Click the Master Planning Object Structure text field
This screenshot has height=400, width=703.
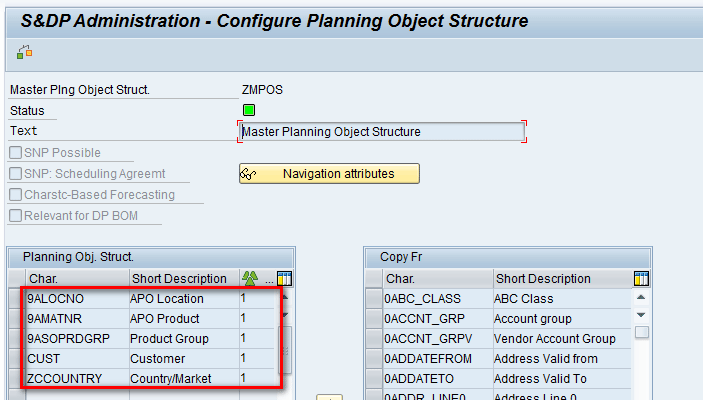(x=381, y=131)
